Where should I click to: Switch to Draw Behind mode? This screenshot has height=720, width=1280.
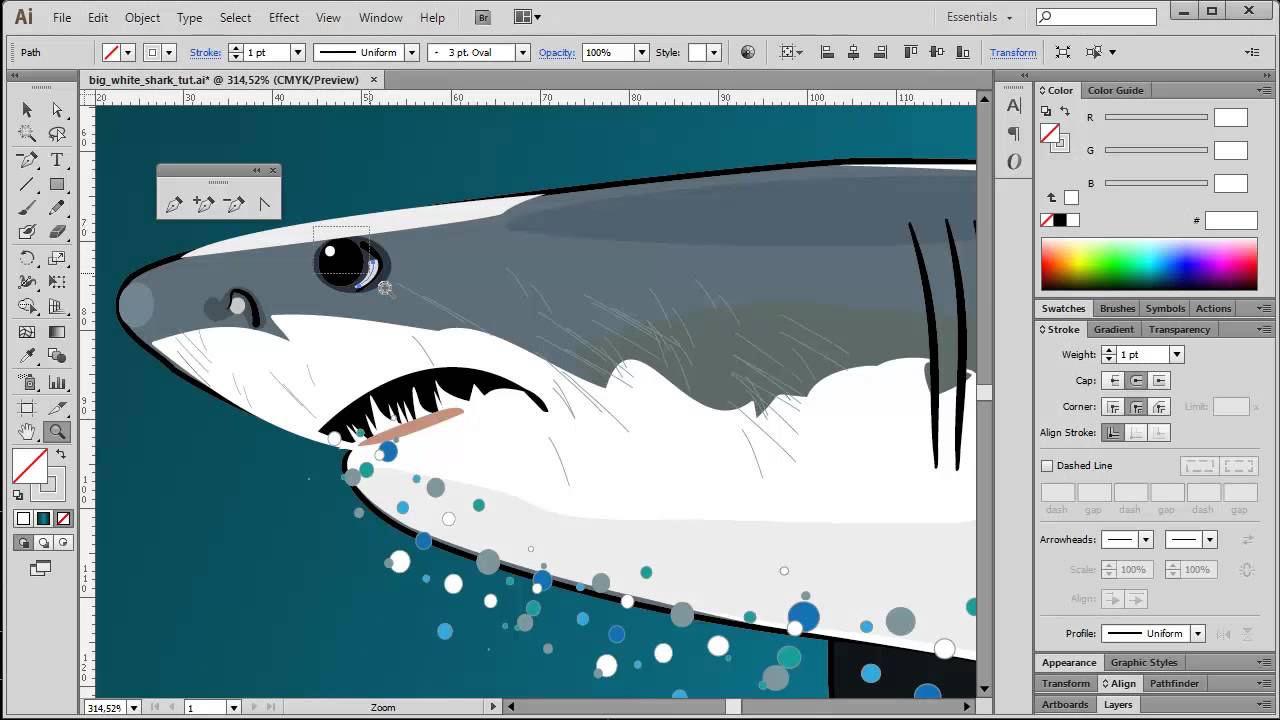pyautogui.click(x=43, y=542)
